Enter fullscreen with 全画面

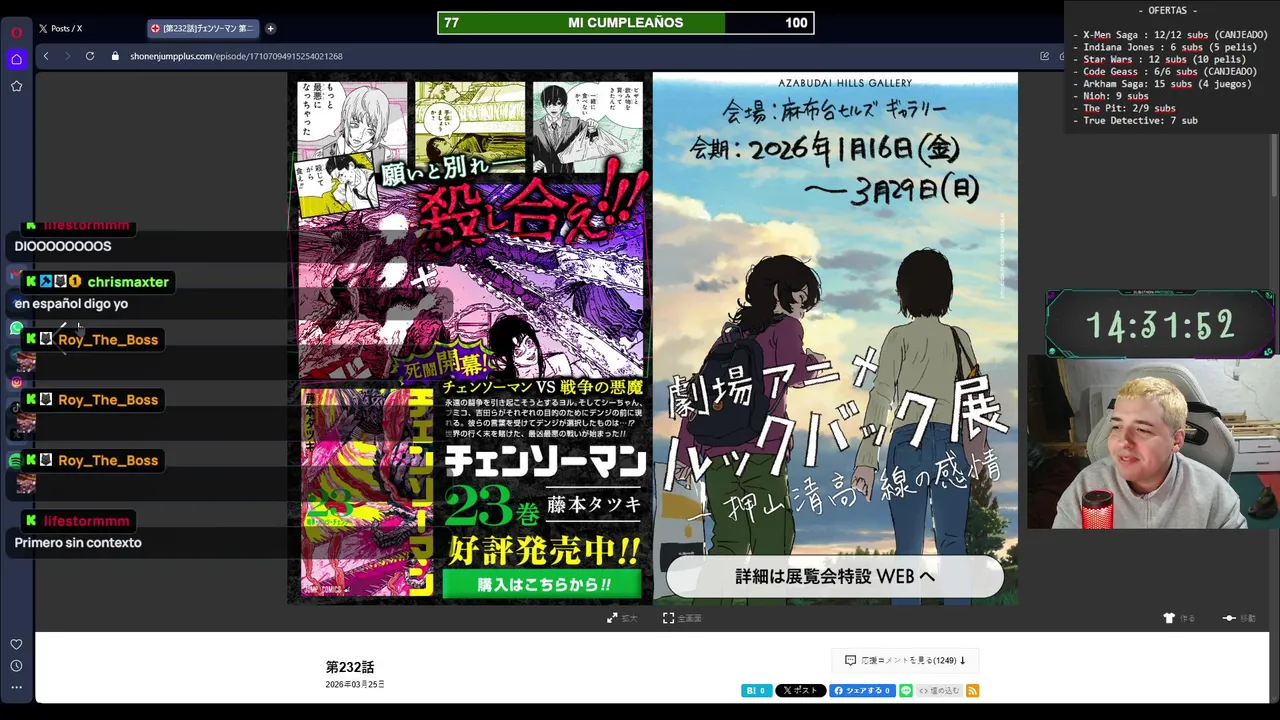[x=682, y=618]
